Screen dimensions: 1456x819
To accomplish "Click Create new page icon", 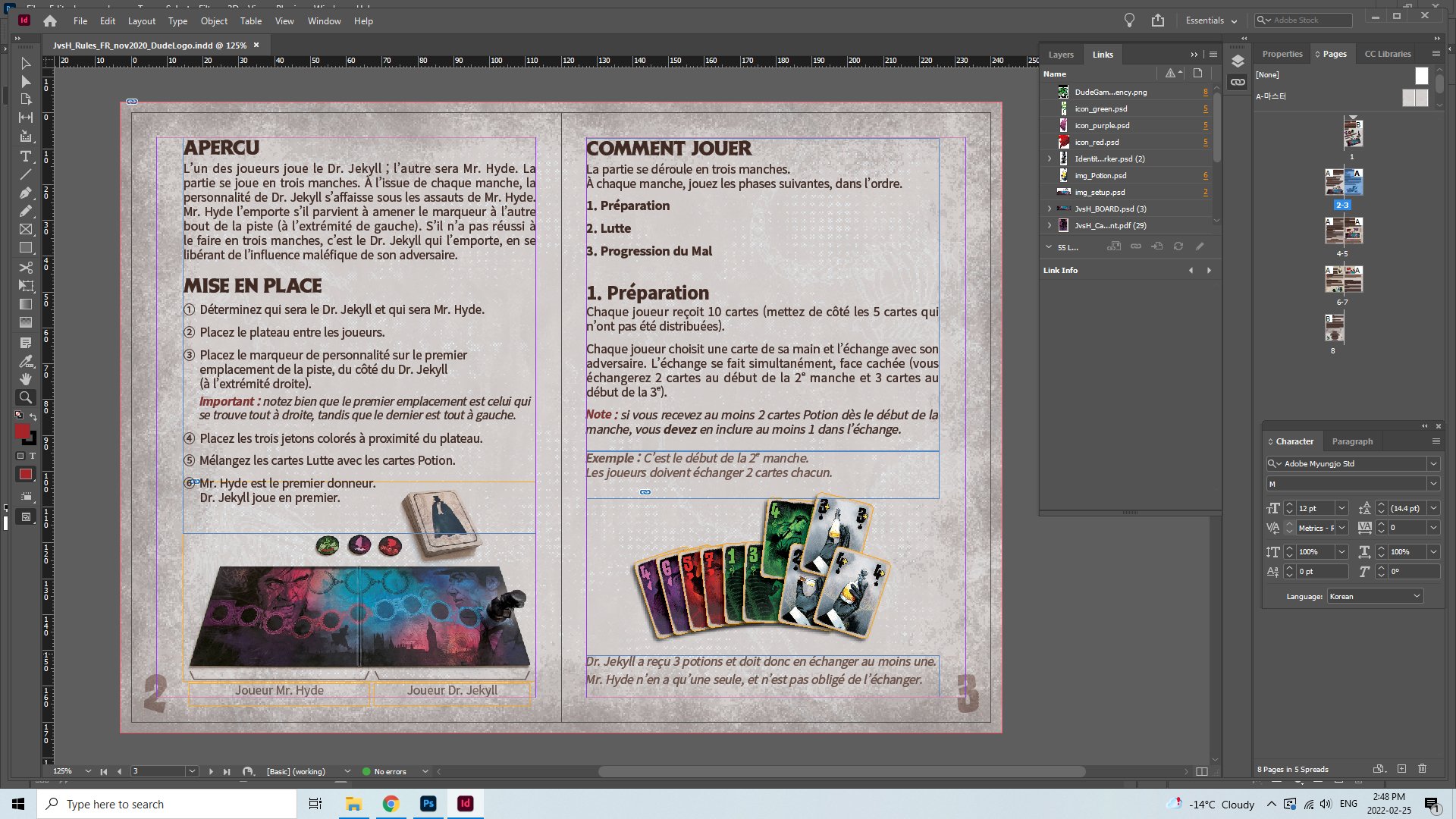I will pyautogui.click(x=1401, y=769).
